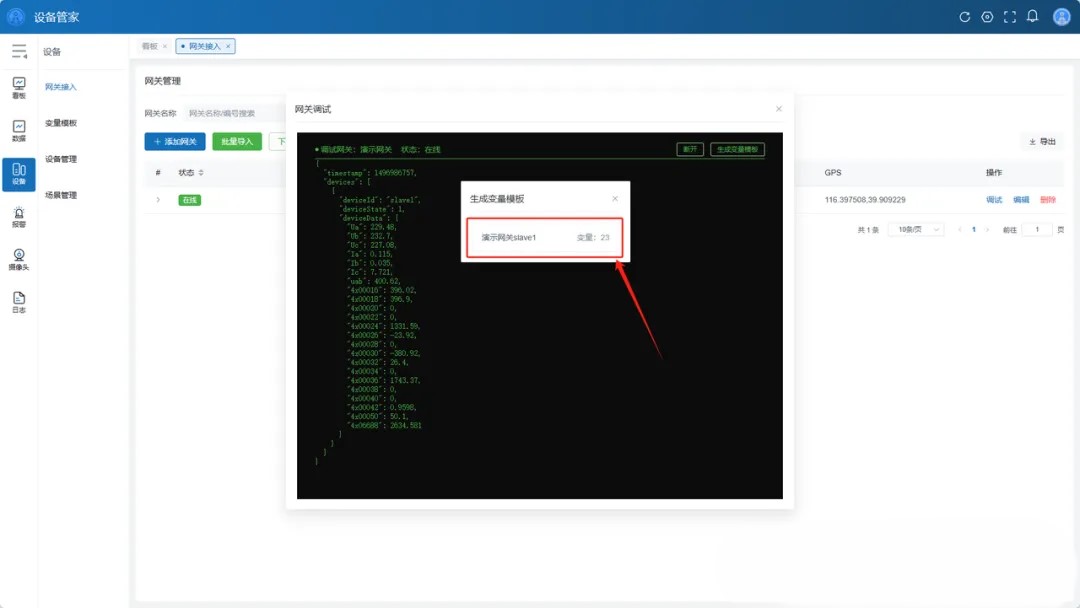The width and height of the screenshot is (1080, 608).
Task: Click the 设备 heading in the side menu
Action: 52,52
